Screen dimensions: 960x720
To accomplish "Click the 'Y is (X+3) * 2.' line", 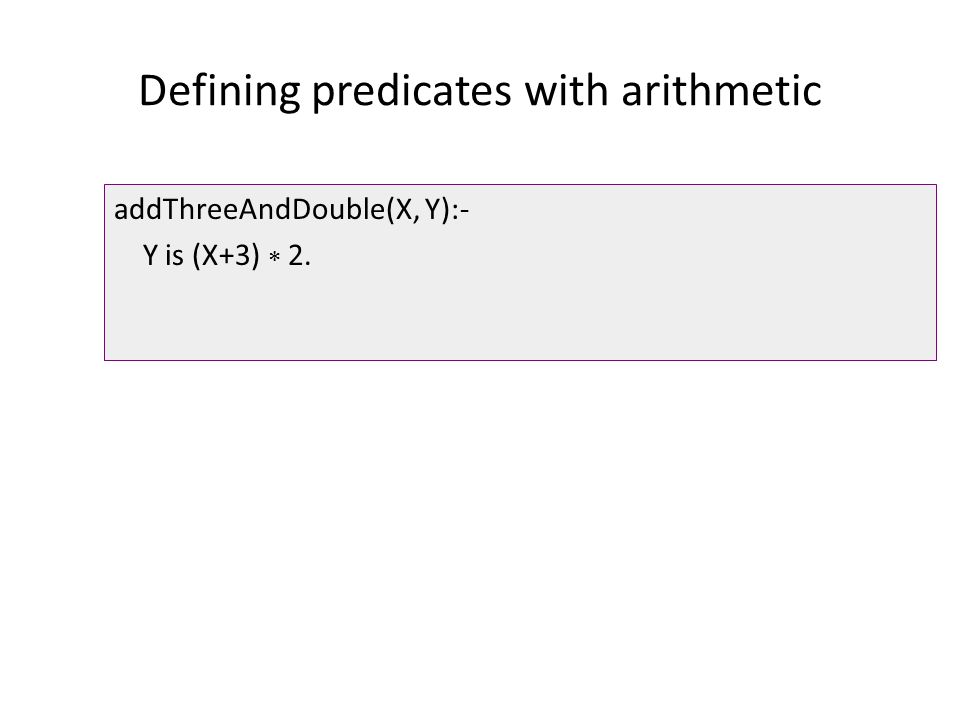I will tap(227, 255).
